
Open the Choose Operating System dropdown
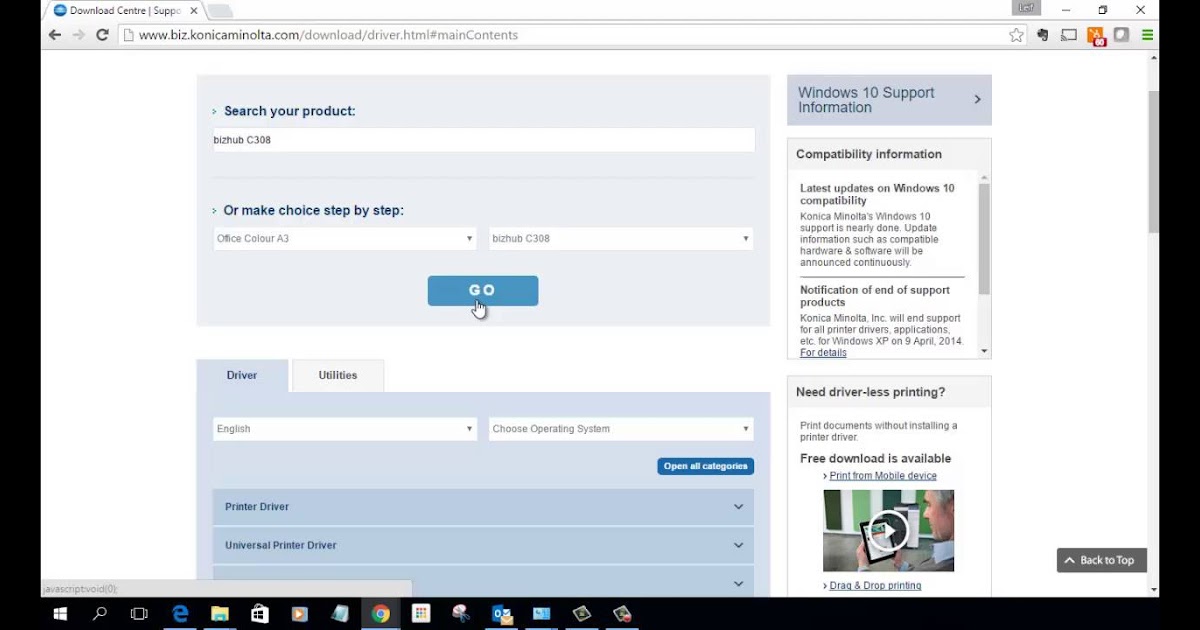click(x=621, y=429)
